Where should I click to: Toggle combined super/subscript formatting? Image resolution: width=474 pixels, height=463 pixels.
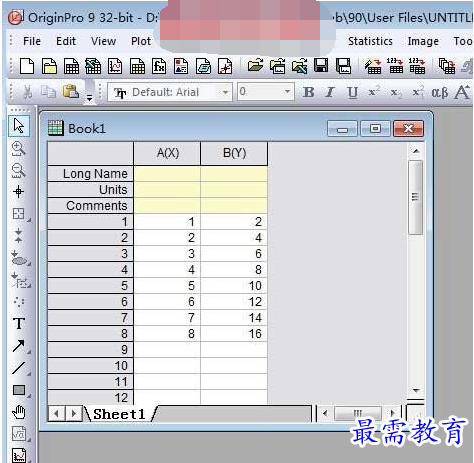[x=418, y=92]
